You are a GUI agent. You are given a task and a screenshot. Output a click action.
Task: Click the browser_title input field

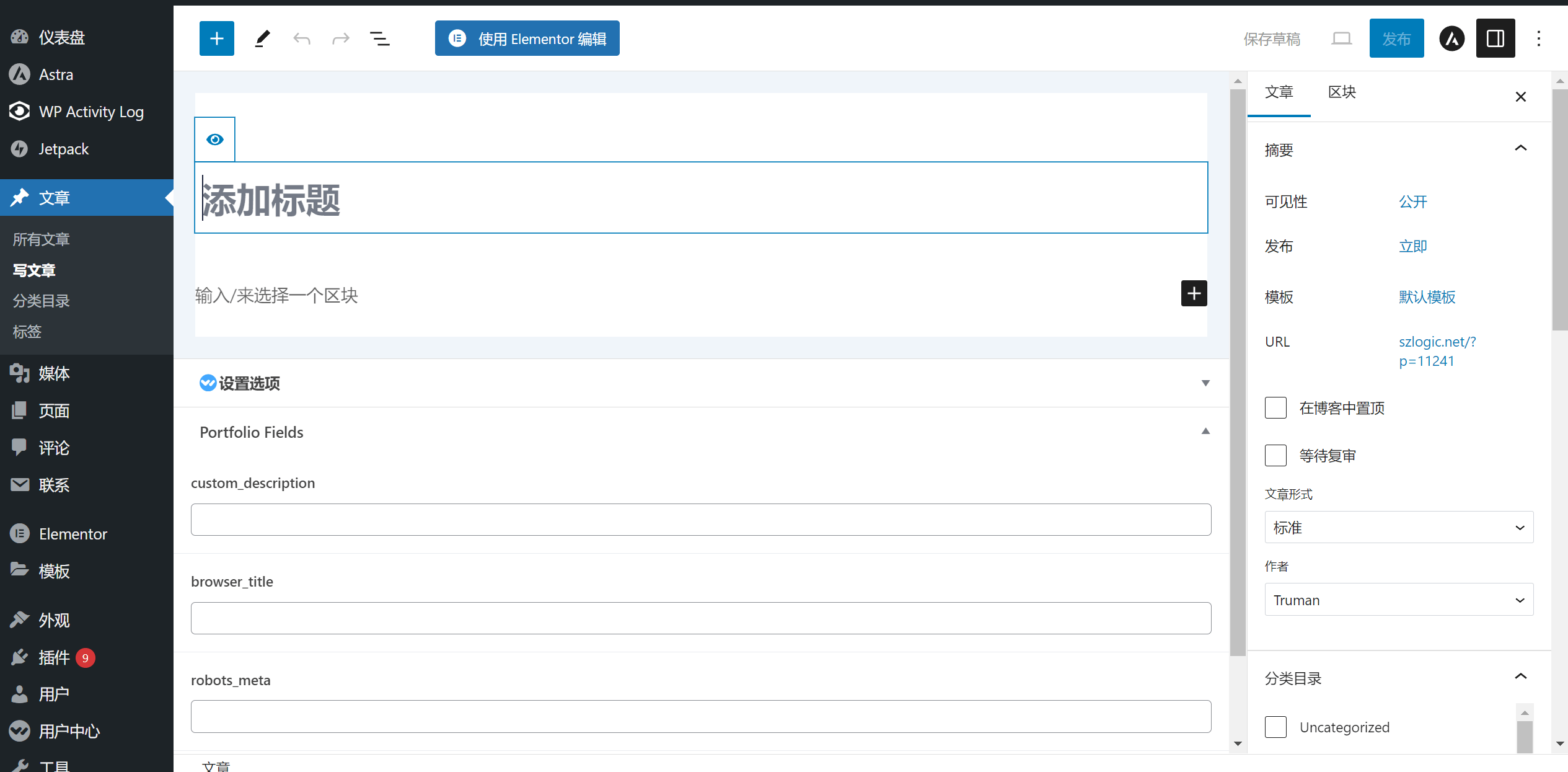701,618
